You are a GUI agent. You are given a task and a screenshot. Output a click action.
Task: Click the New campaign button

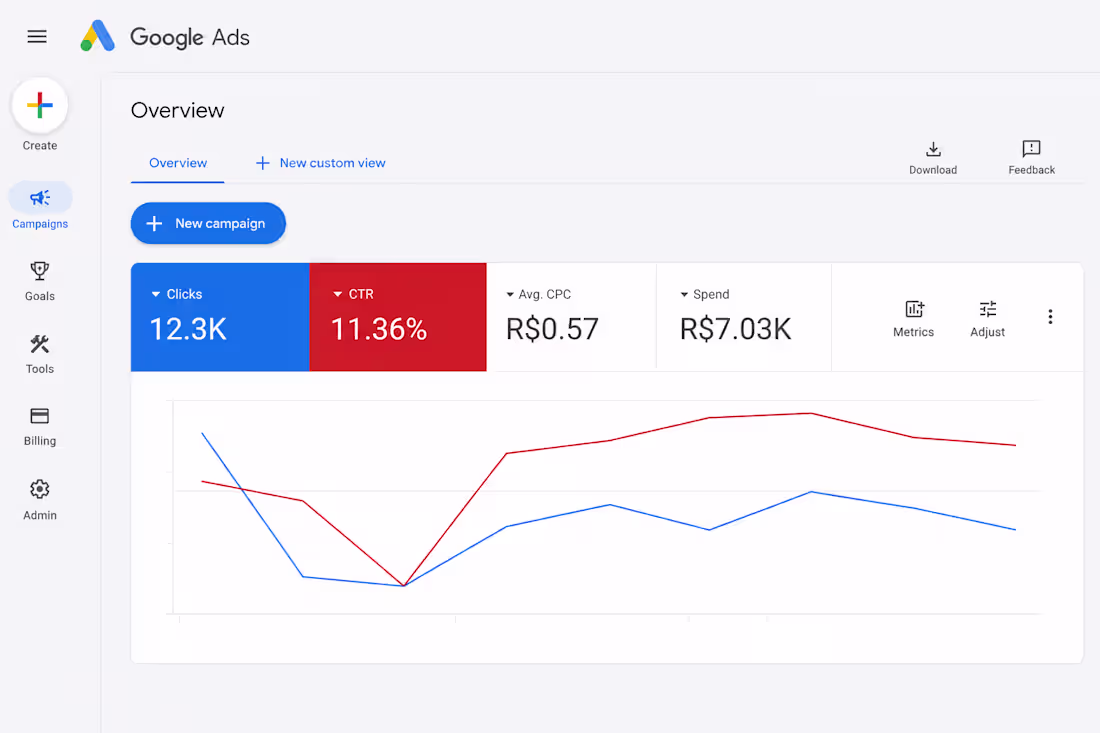[208, 223]
